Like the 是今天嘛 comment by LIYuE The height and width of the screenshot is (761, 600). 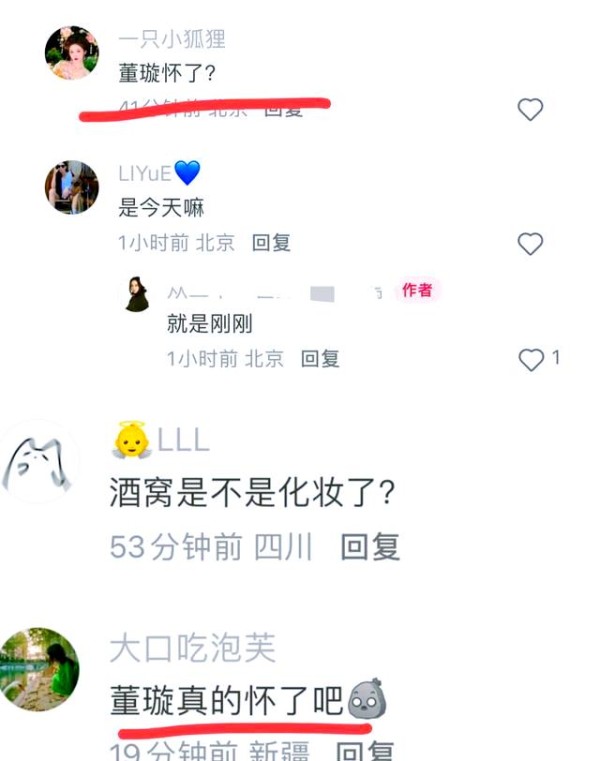[x=530, y=244]
